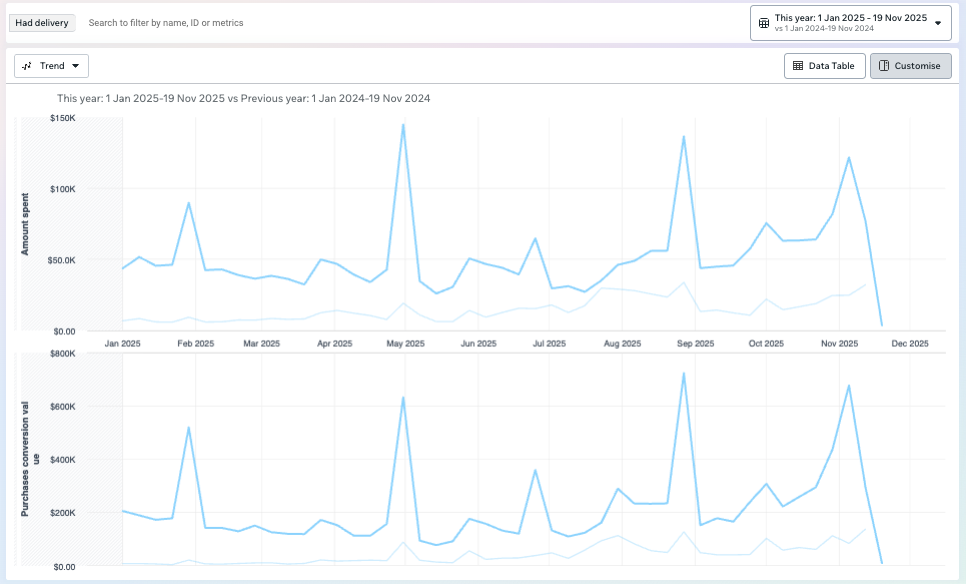The height and width of the screenshot is (584, 966).
Task: Expand the date range dropdown arrow
Action: (x=937, y=23)
